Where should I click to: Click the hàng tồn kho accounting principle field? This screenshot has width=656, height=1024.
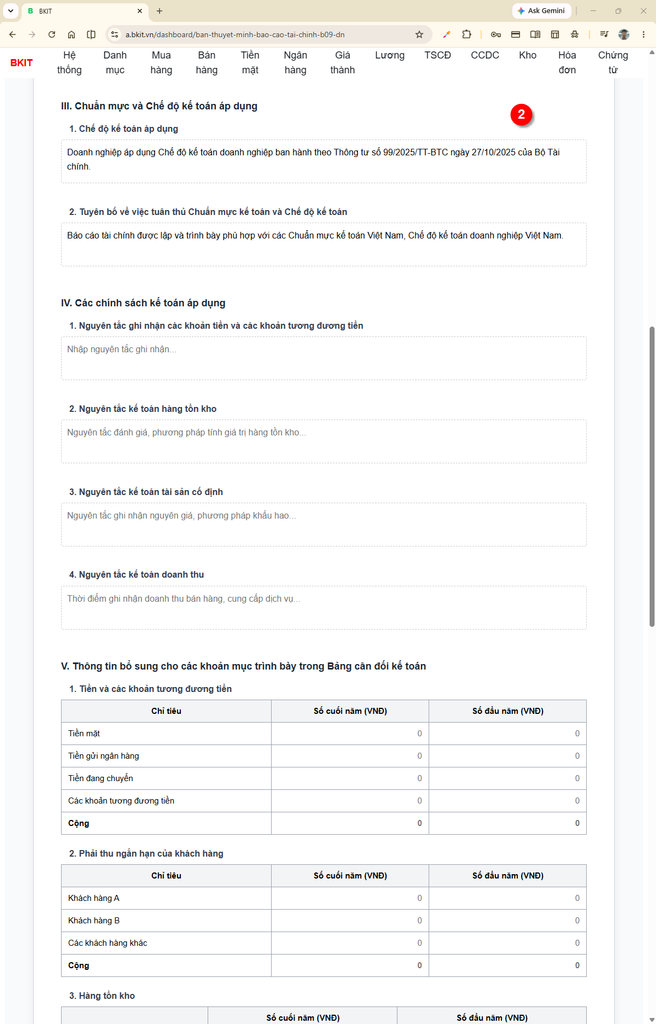tap(323, 441)
